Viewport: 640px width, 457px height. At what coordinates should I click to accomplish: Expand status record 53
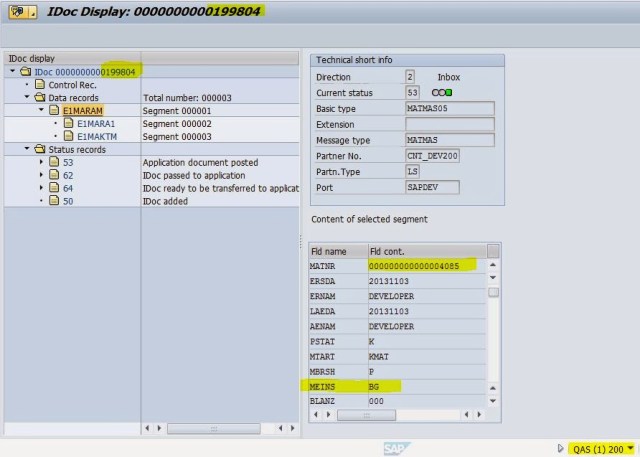click(39, 162)
